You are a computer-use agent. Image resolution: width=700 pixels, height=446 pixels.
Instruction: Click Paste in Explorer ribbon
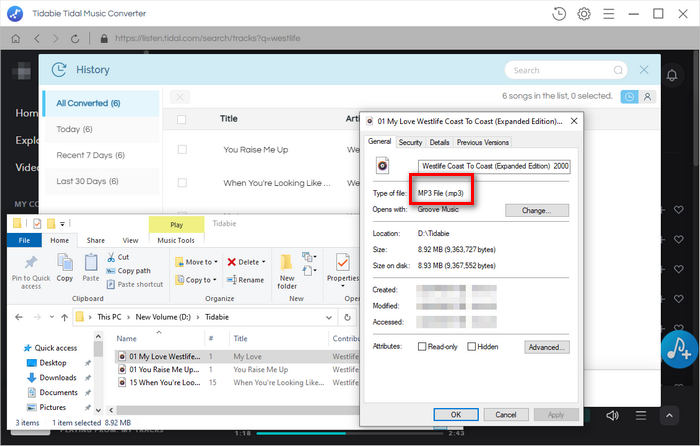coord(91,268)
